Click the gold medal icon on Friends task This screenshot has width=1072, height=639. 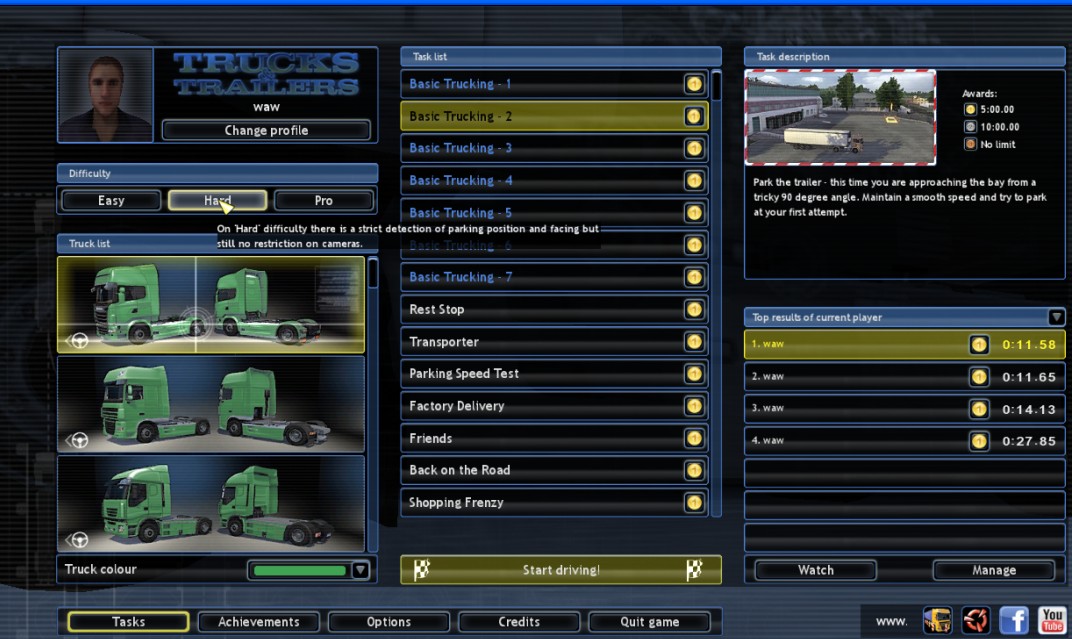694,438
